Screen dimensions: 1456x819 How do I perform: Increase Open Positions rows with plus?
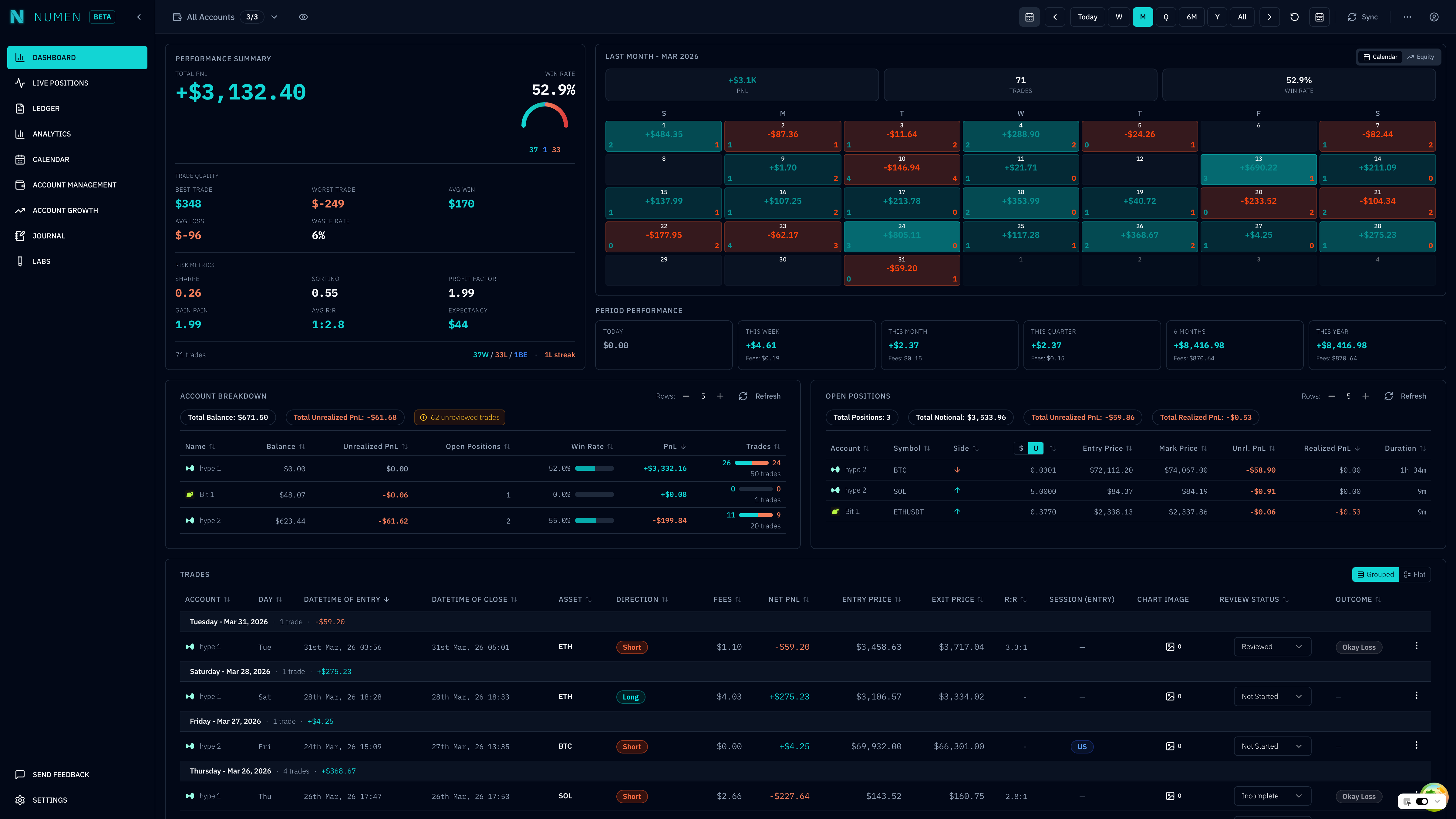pyautogui.click(x=1366, y=396)
